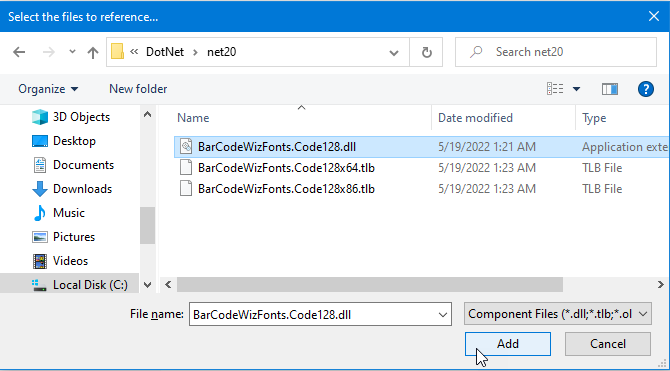Click the search magnifier icon
670x371 pixels.
click(476, 52)
